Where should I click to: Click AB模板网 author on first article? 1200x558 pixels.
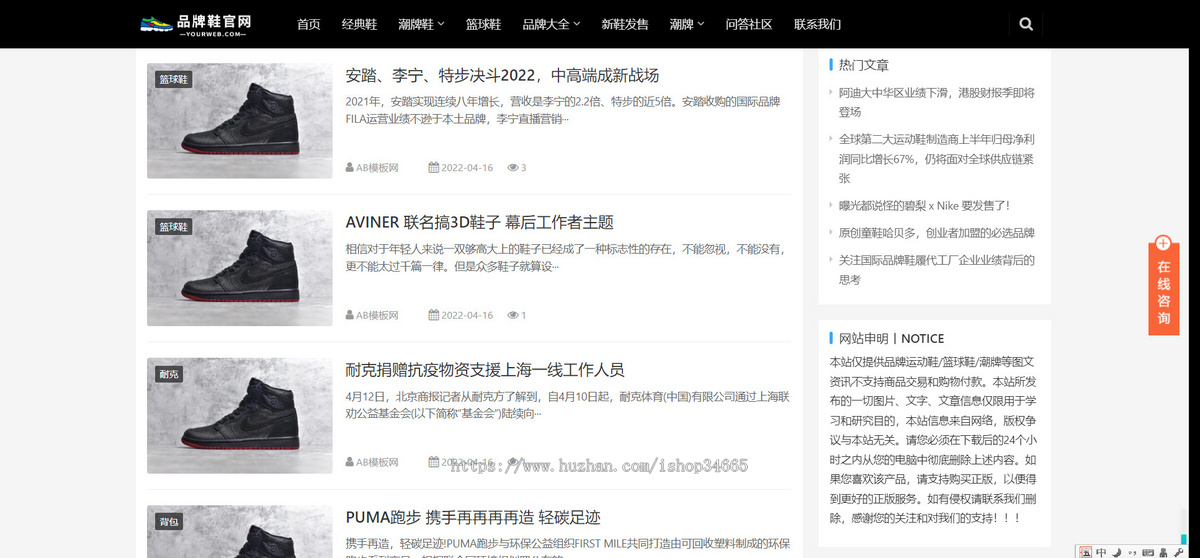click(378, 168)
